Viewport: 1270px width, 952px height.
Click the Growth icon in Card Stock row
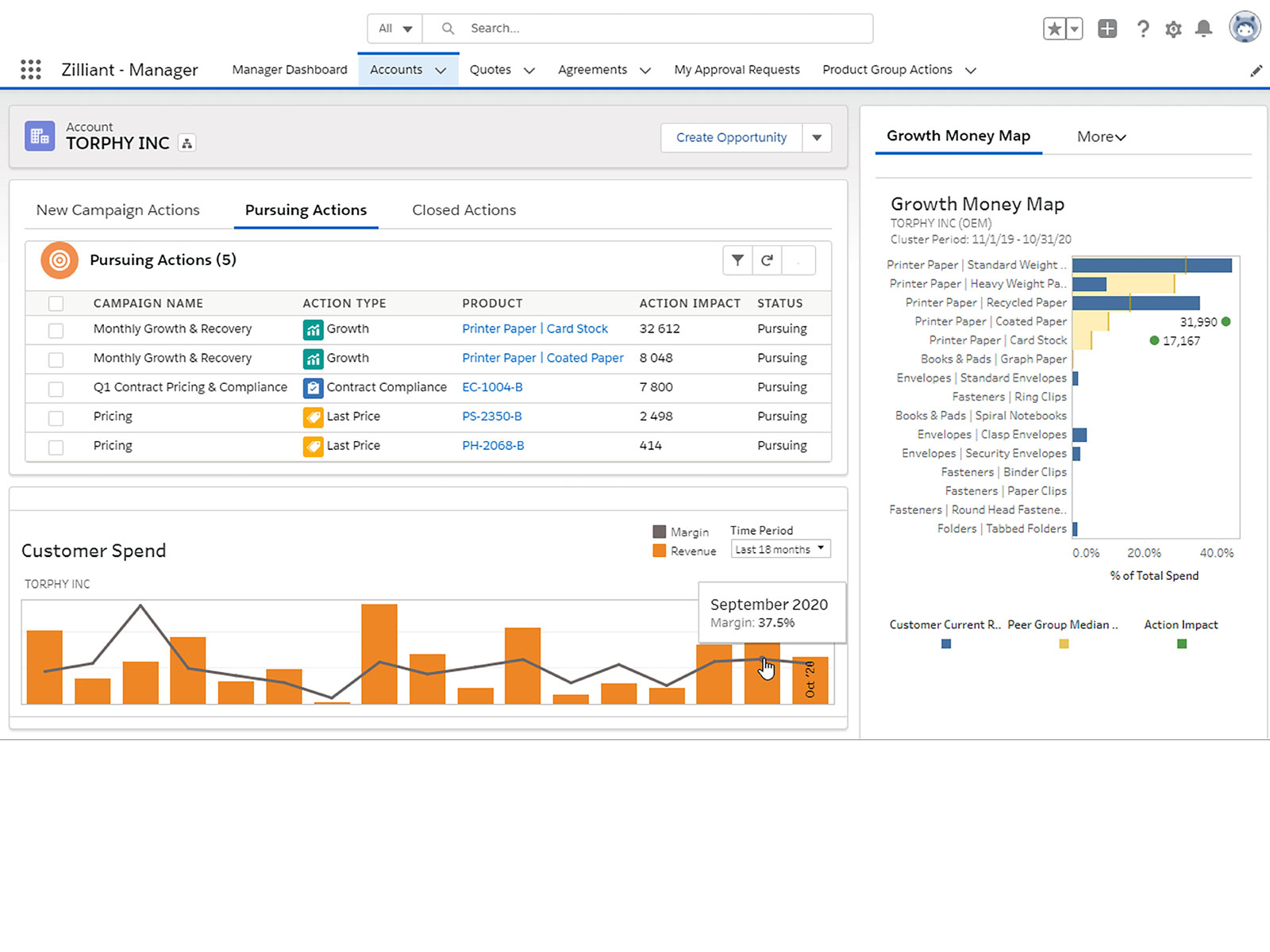point(314,329)
